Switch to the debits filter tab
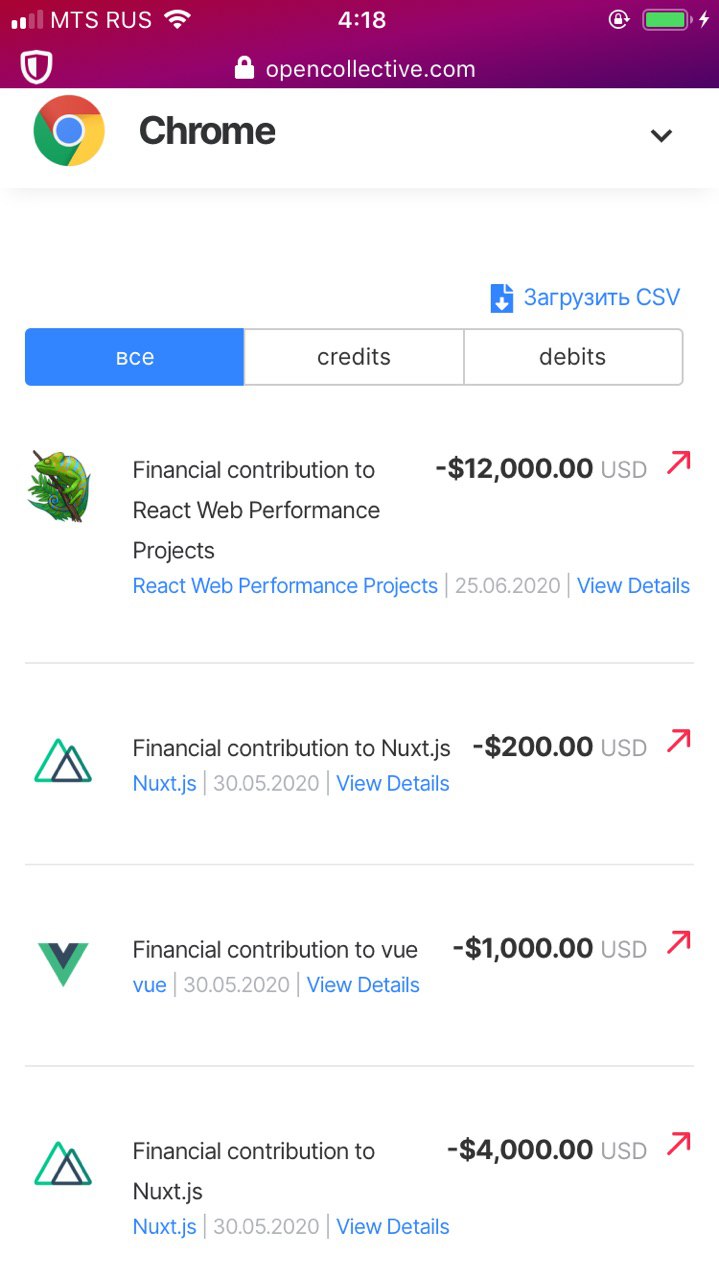The width and height of the screenshot is (719, 1280). click(x=573, y=357)
